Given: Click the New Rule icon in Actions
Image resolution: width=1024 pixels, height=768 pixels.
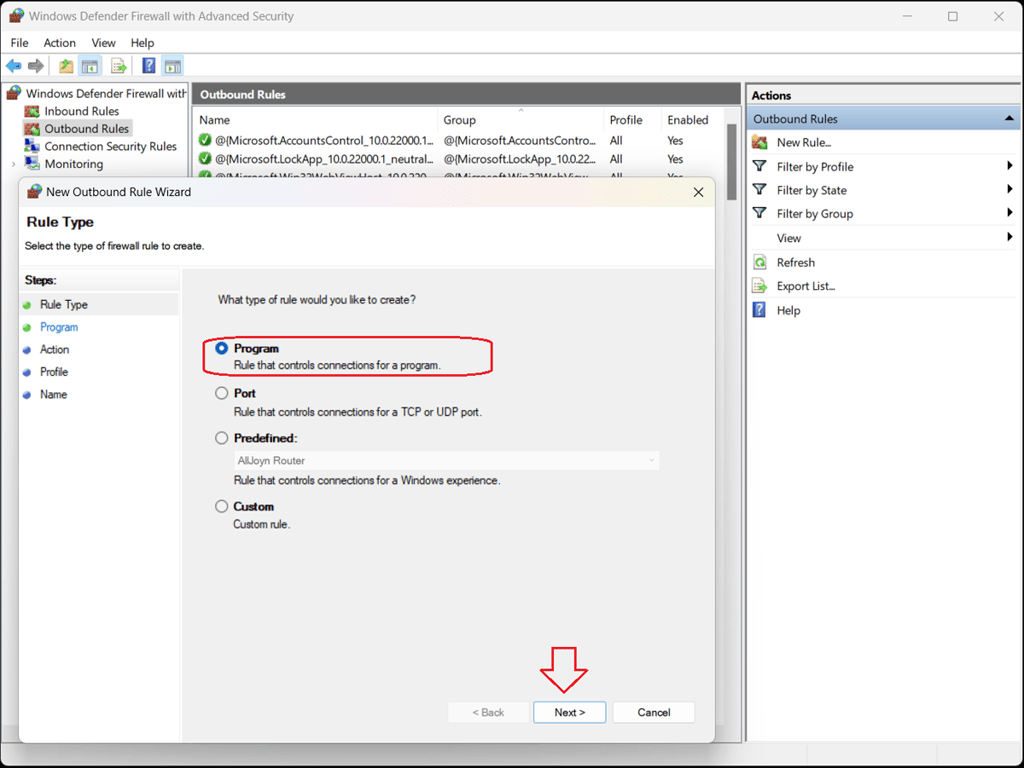Looking at the screenshot, I should point(760,143).
